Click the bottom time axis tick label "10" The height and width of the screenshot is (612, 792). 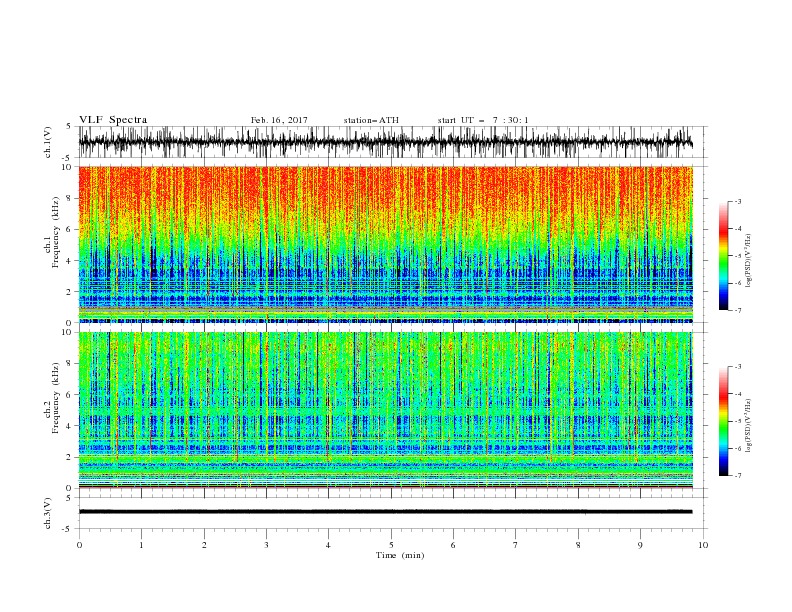703,545
